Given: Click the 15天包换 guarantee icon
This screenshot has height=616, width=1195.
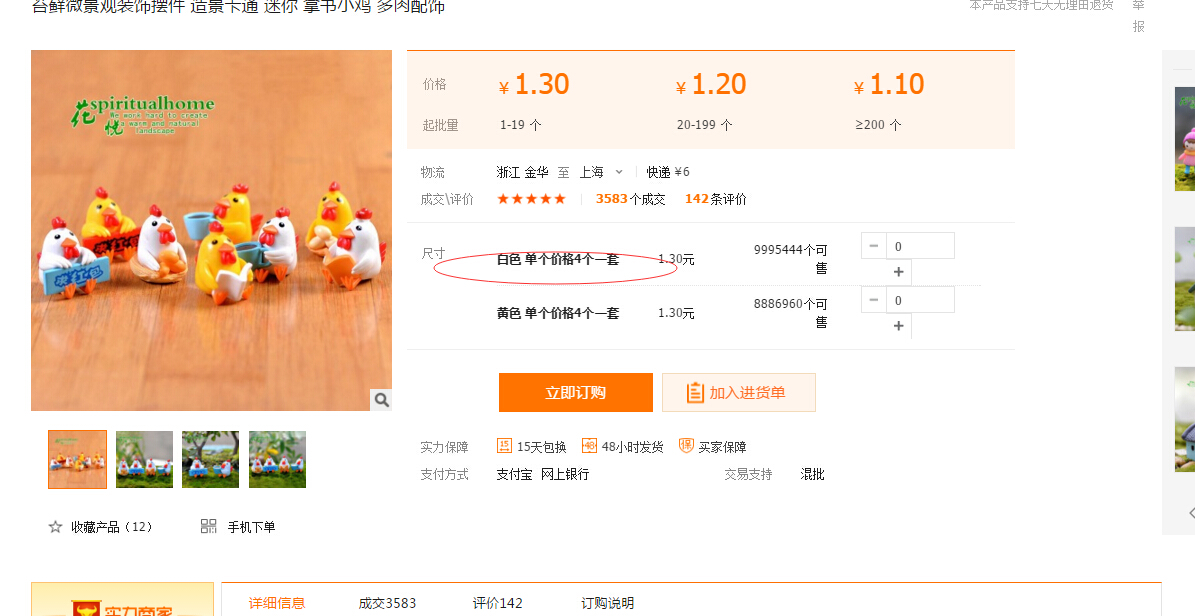Looking at the screenshot, I should (505, 446).
